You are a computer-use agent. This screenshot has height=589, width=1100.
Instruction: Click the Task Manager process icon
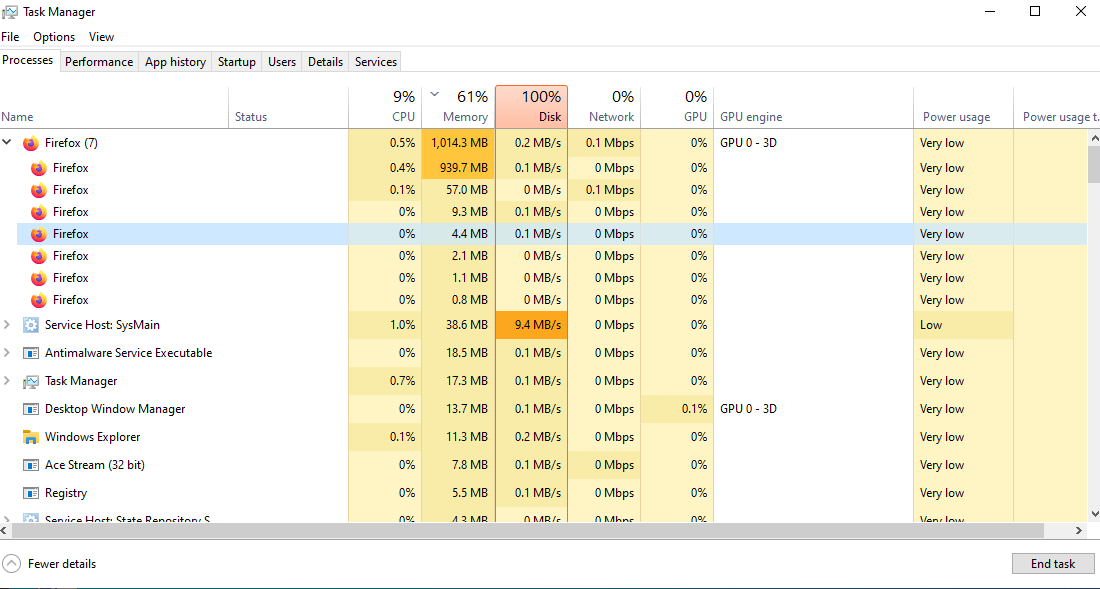tap(30, 381)
